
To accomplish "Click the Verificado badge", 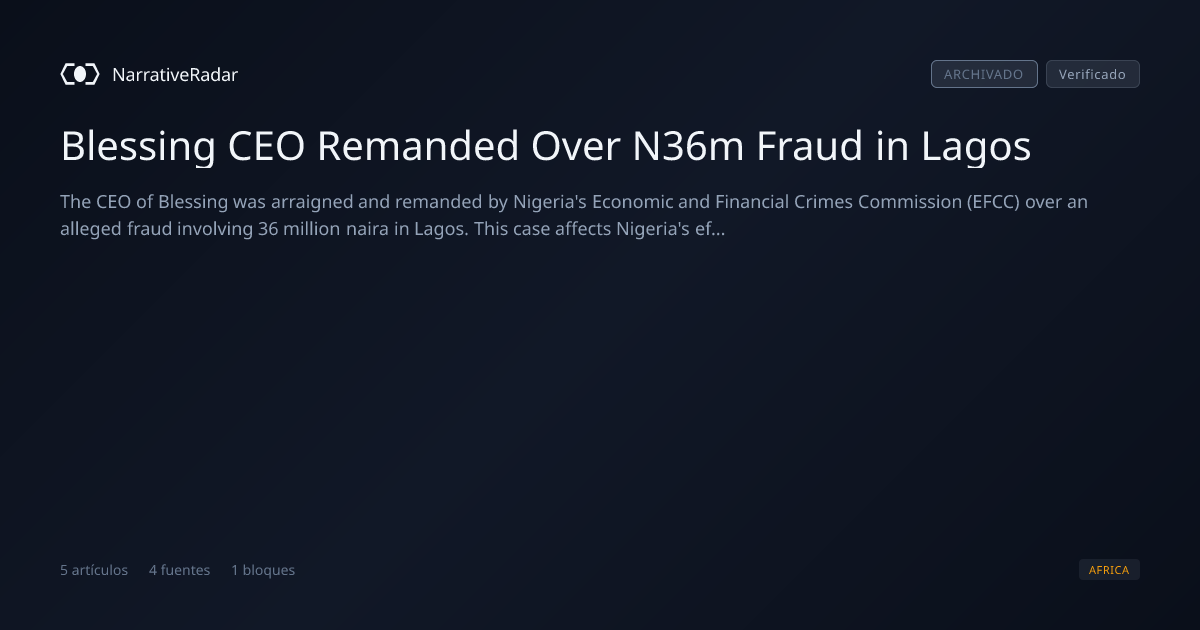I will tap(1092, 74).
